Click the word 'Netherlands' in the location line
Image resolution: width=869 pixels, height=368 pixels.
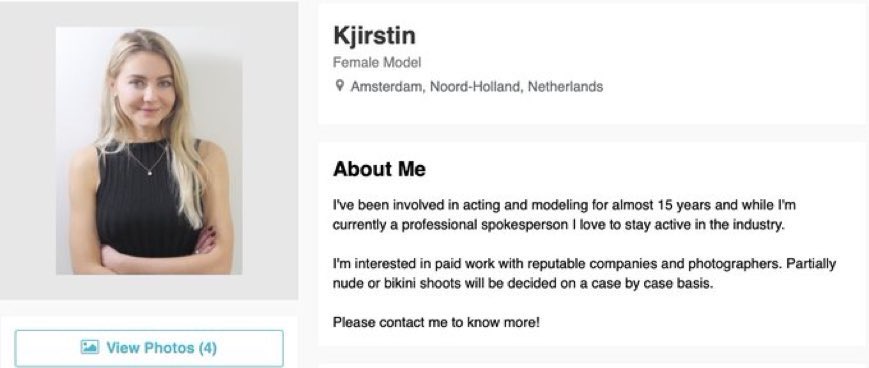(565, 87)
